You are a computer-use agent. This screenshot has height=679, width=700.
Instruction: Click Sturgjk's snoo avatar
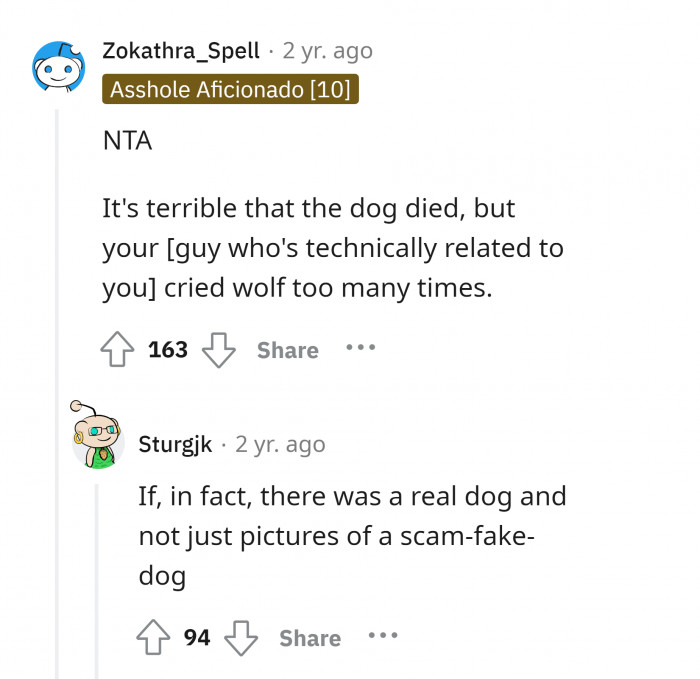[x=96, y=436]
